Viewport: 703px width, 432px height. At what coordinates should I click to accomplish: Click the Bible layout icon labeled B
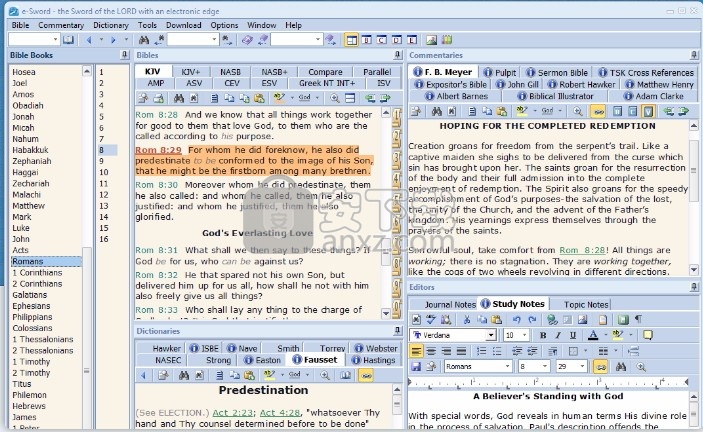click(x=367, y=40)
